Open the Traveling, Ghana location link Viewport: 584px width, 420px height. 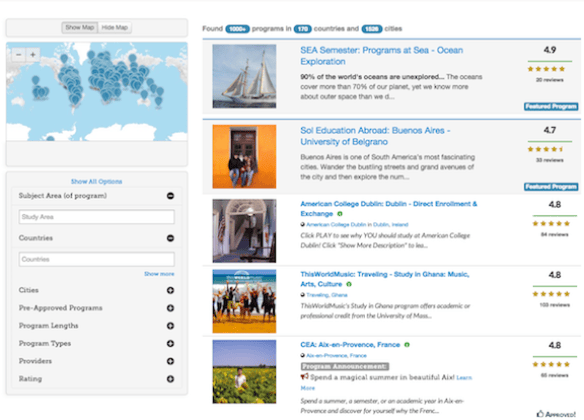pos(327,295)
